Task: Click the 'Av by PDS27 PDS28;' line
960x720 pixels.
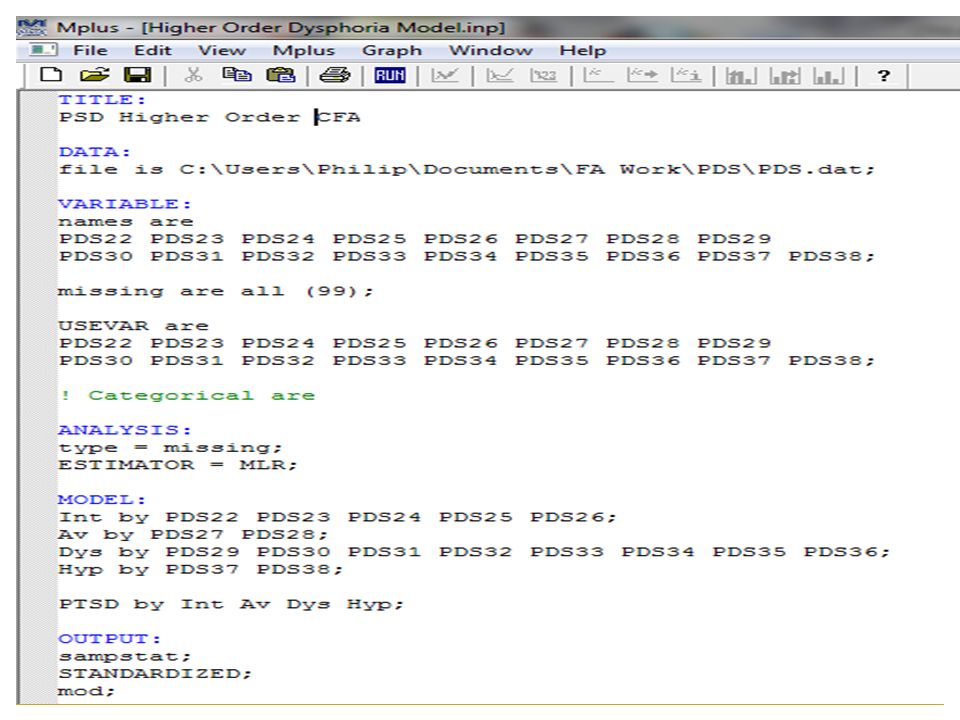Action: (193, 534)
